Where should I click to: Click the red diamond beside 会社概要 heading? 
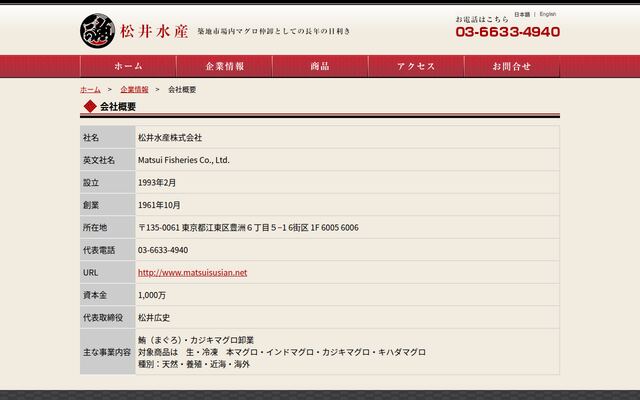tap(90, 107)
